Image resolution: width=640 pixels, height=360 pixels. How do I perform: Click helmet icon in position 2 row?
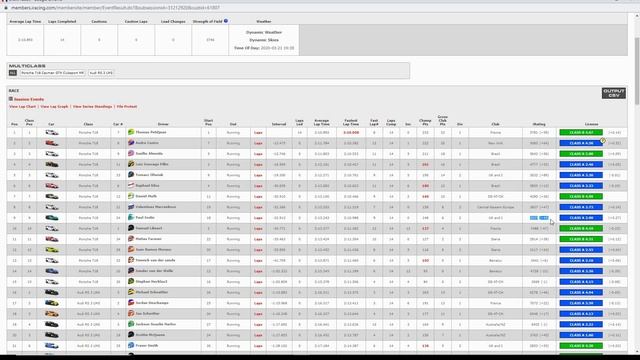(x=131, y=143)
